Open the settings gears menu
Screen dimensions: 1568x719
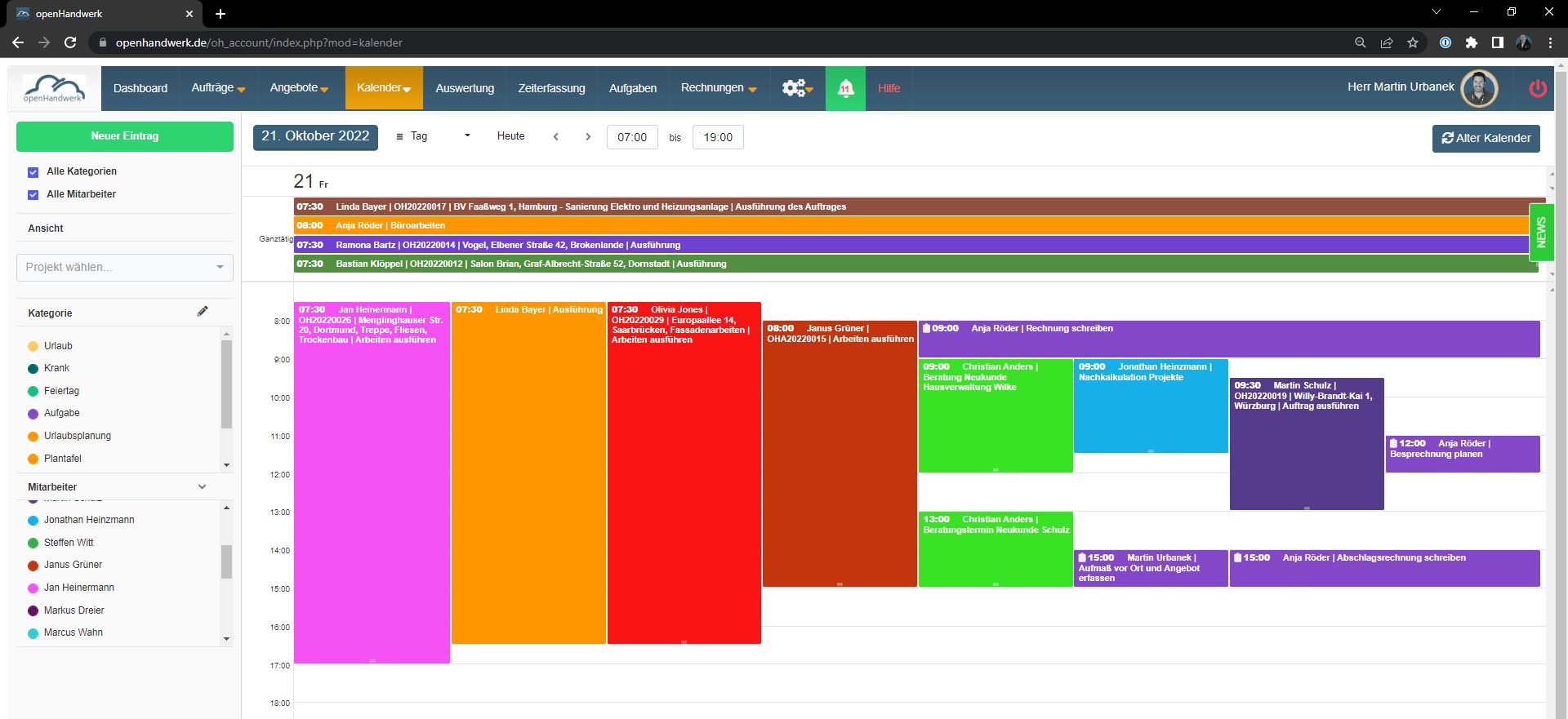796,88
